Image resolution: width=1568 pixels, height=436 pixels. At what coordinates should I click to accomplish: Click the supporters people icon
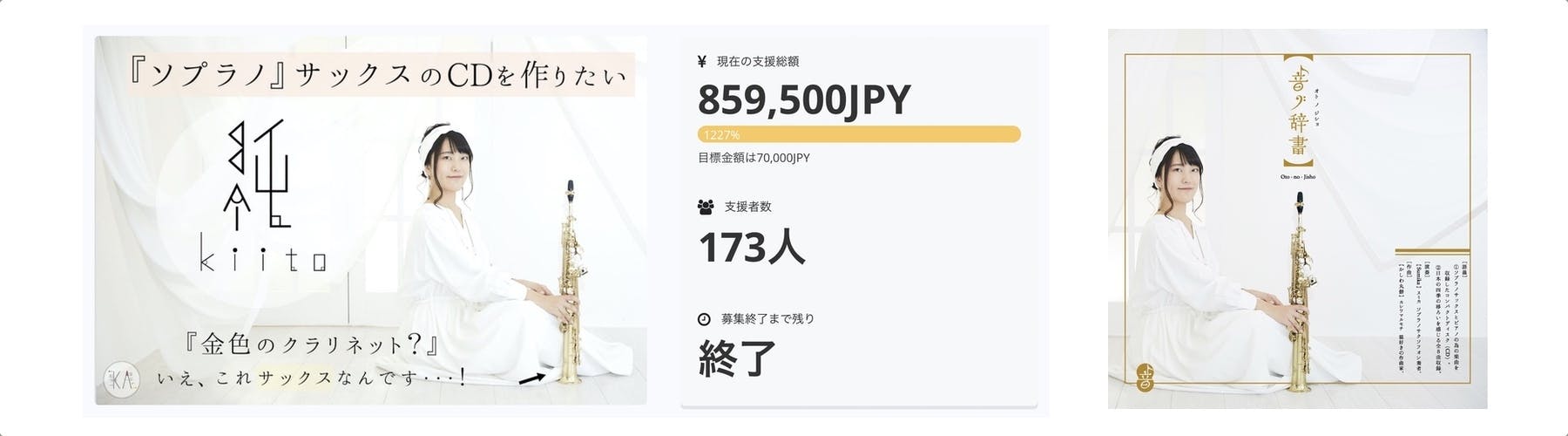(706, 207)
